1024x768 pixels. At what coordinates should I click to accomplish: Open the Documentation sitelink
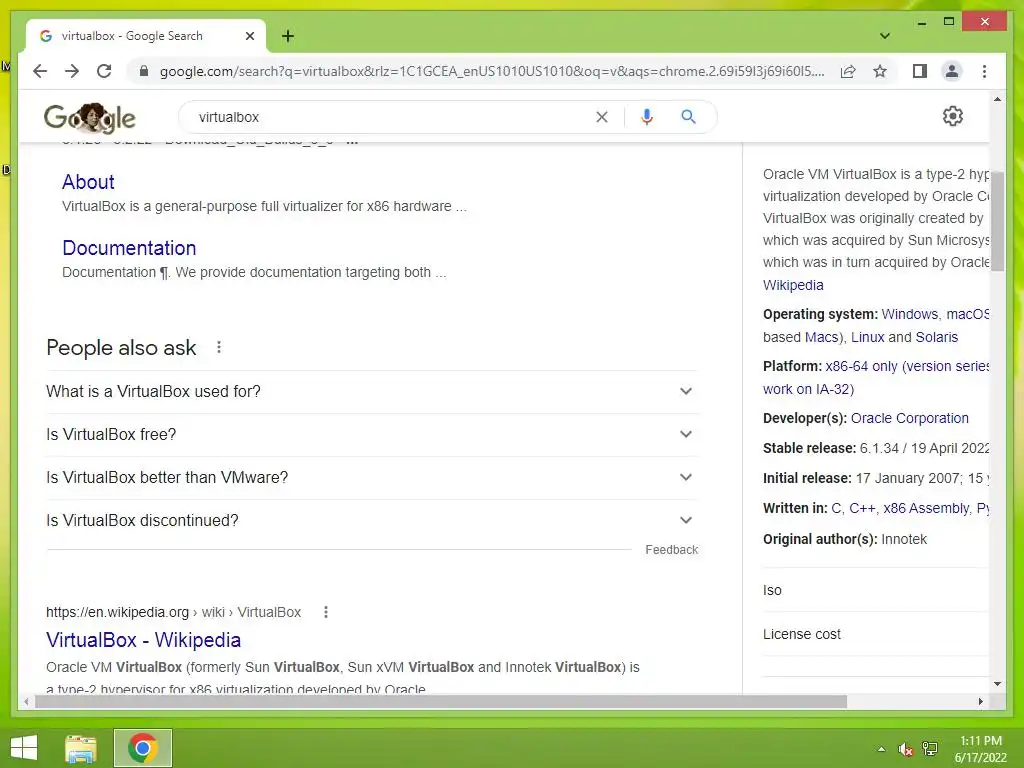tap(129, 248)
